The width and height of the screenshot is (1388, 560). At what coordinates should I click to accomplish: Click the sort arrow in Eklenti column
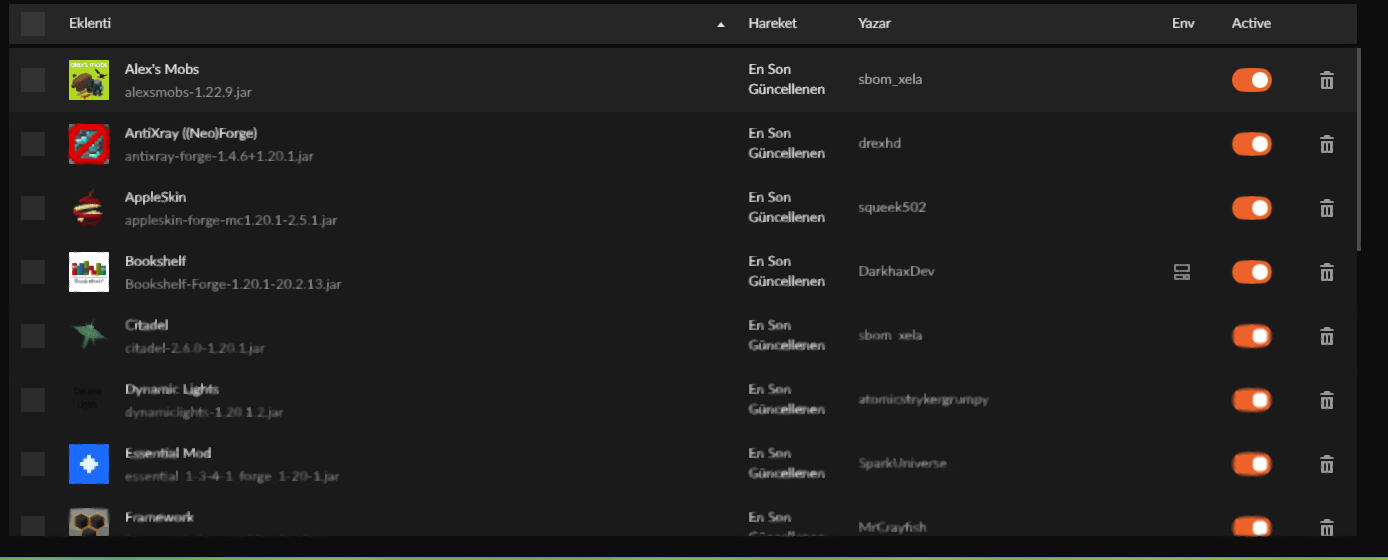point(721,24)
